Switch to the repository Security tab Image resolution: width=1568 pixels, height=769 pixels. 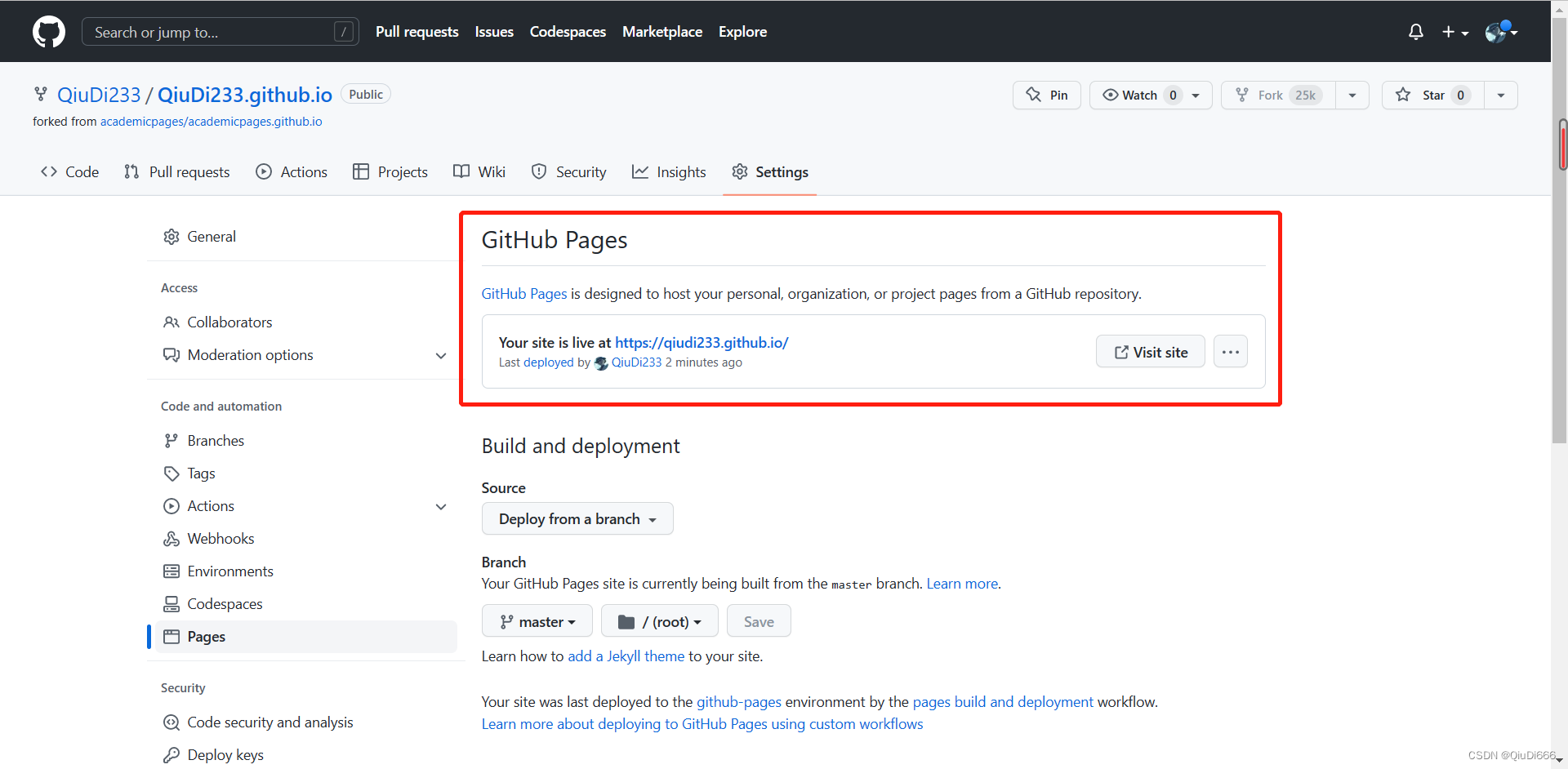pos(569,172)
